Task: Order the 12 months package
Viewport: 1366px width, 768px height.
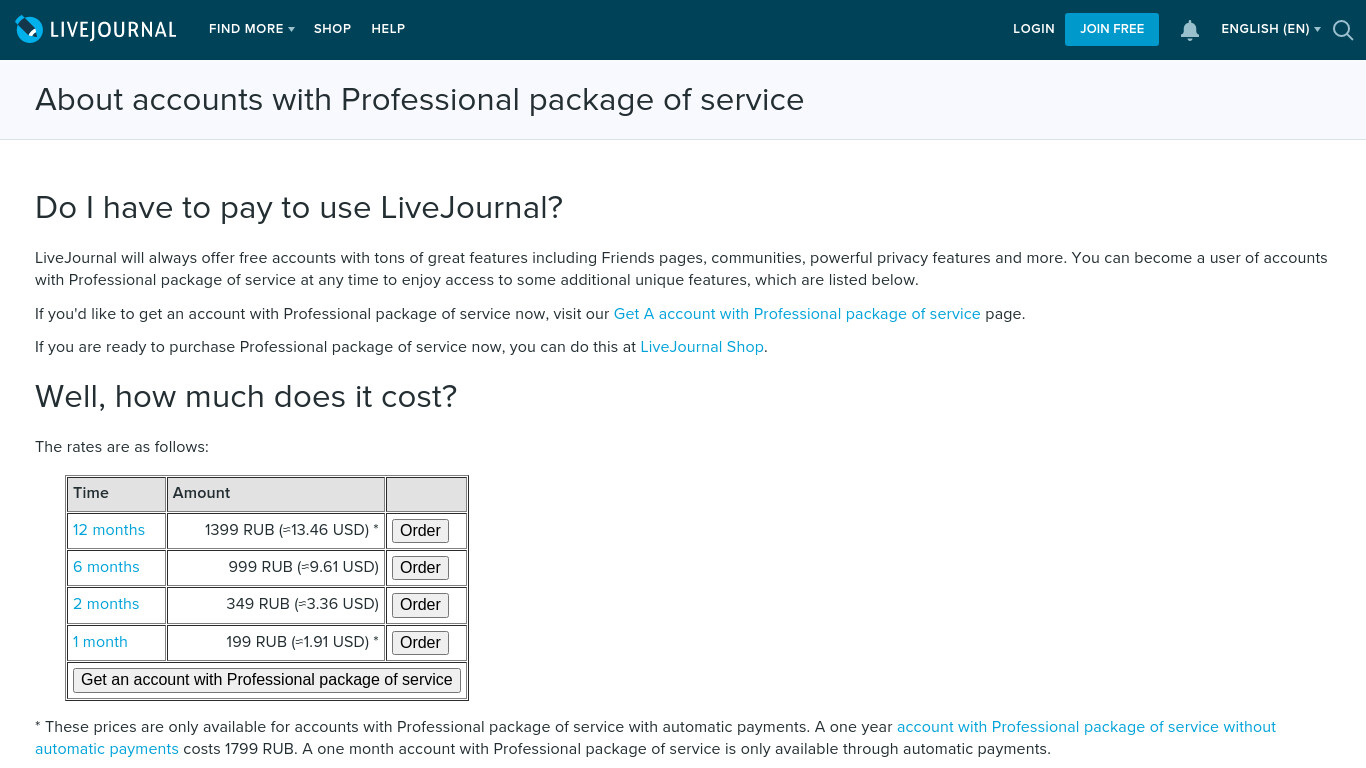Action: point(420,531)
